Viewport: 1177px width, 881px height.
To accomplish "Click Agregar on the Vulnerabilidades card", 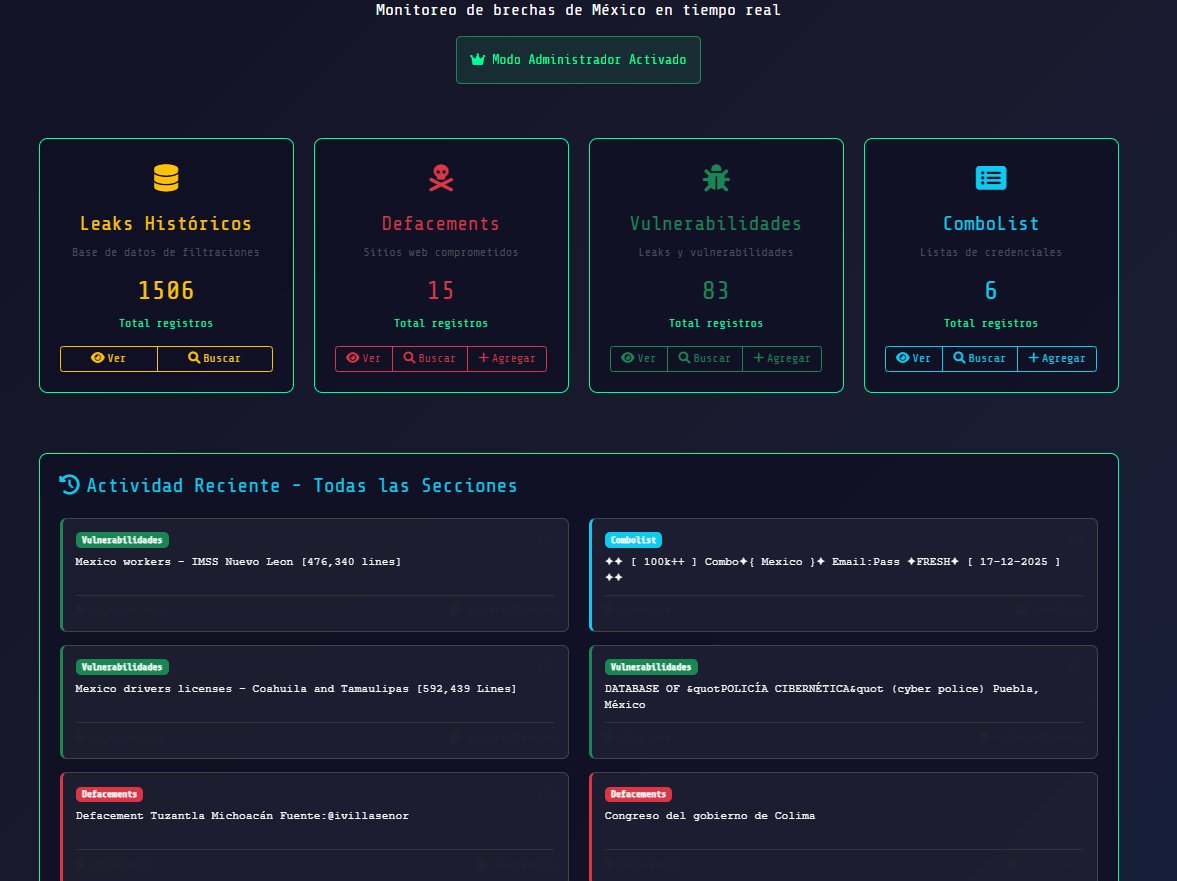I will click(782, 358).
